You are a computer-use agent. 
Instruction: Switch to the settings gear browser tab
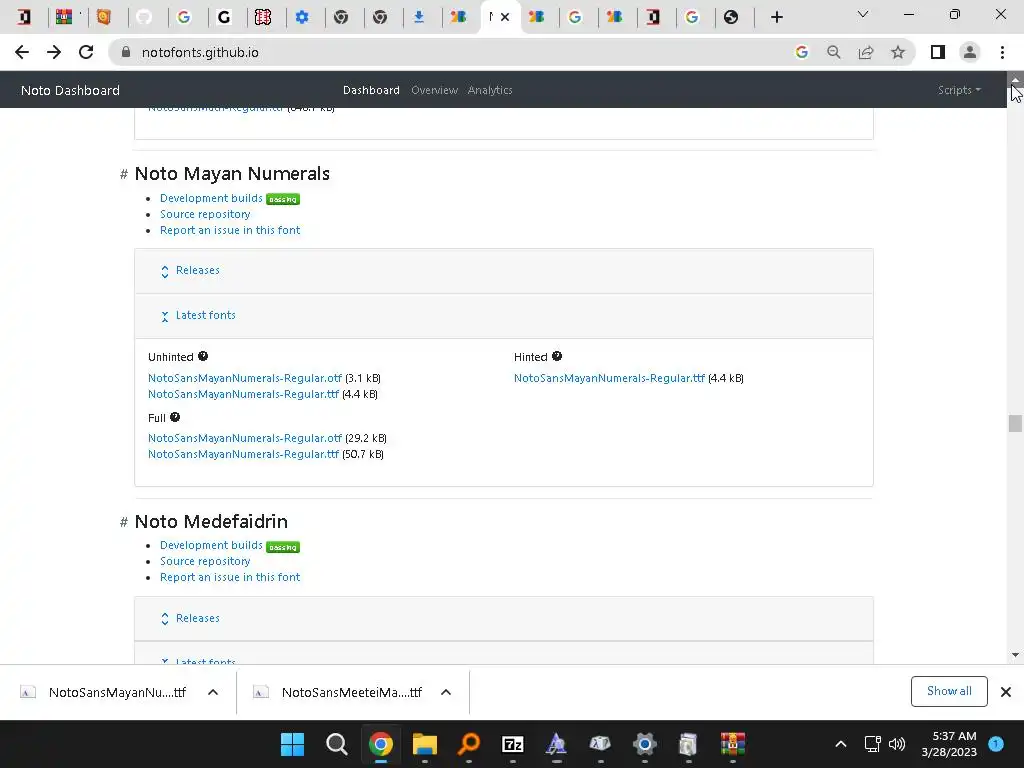click(x=302, y=17)
